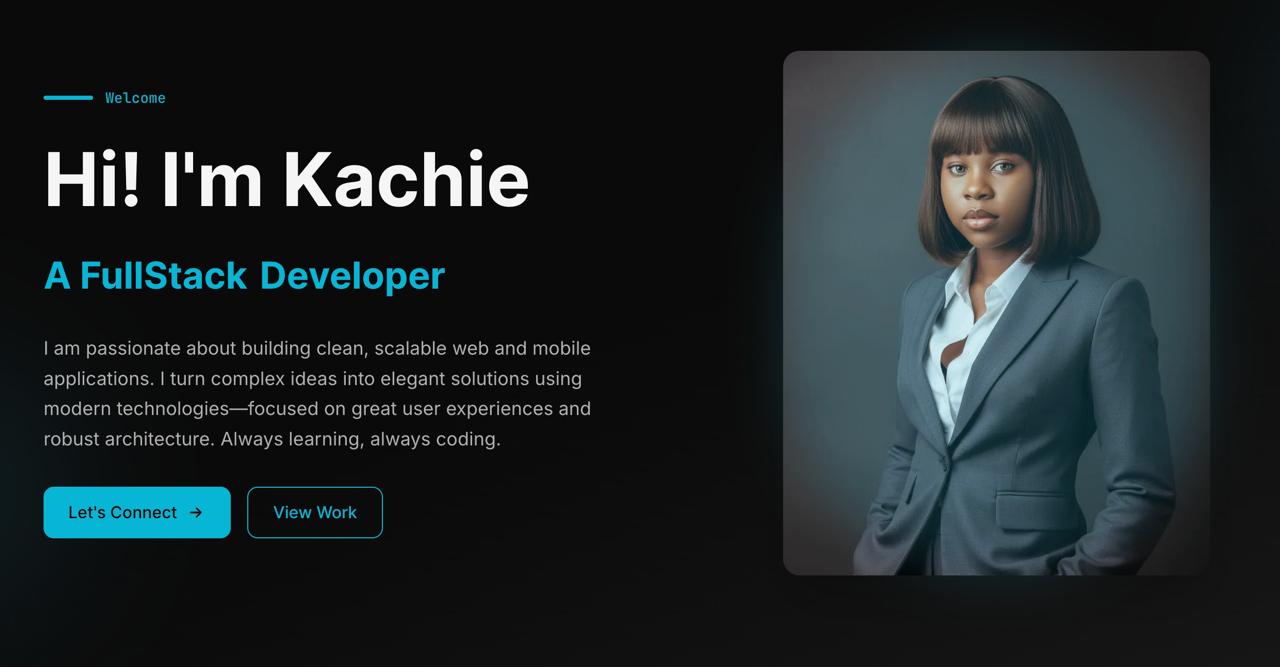Click the sentence "Always learning, always coding."
The height and width of the screenshot is (667, 1280).
[x=360, y=439]
